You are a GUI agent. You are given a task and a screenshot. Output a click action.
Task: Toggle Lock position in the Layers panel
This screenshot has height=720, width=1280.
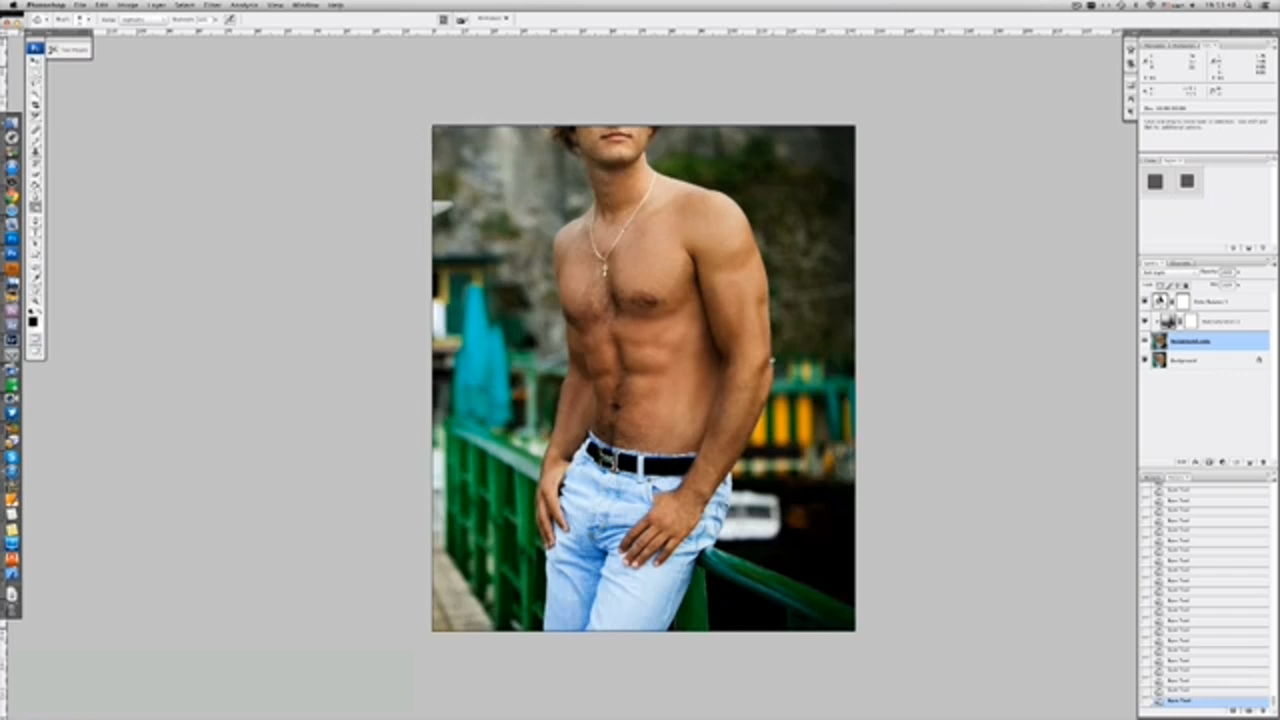(x=1177, y=285)
